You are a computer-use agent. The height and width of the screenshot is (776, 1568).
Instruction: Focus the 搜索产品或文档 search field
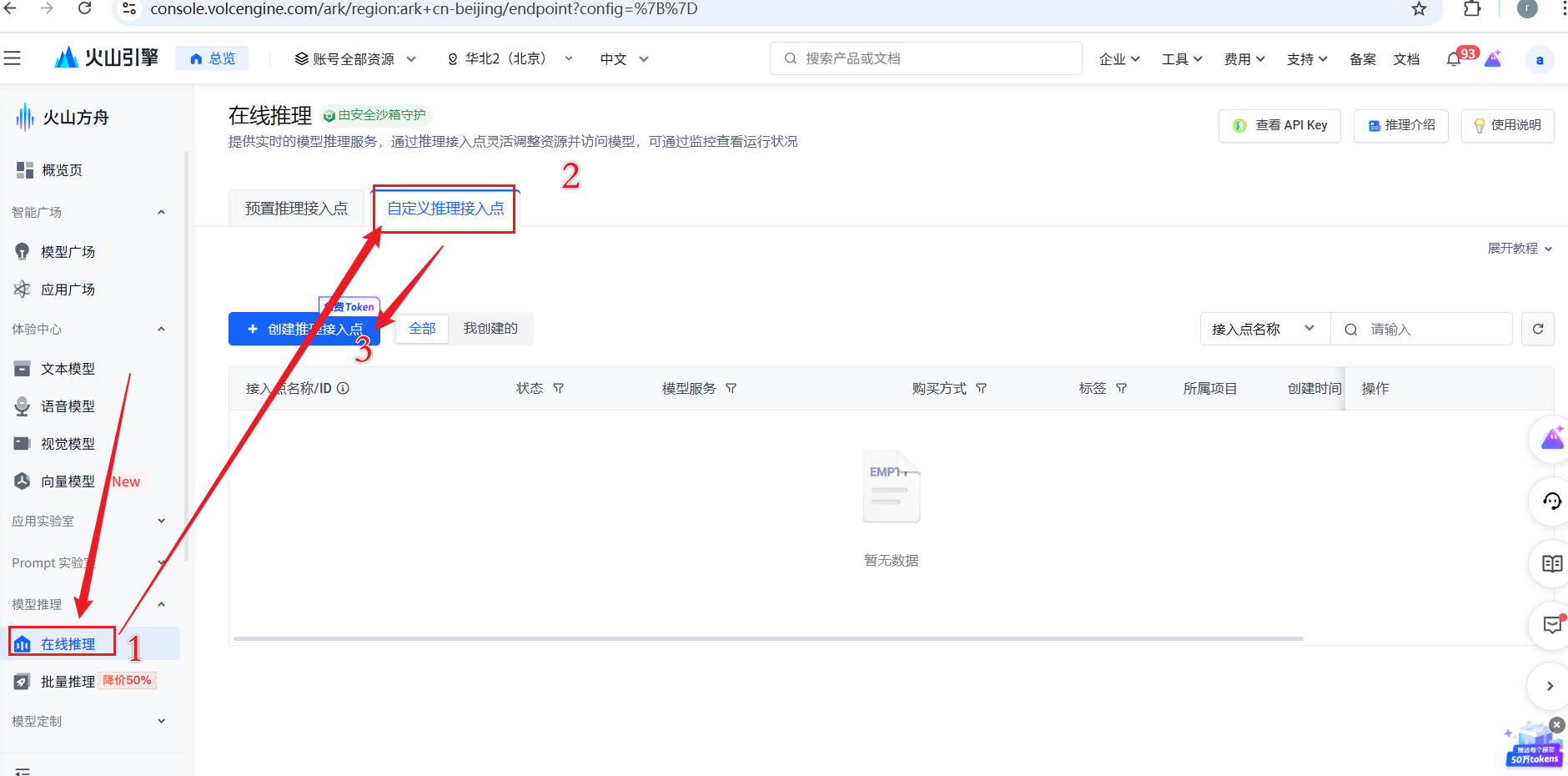click(x=926, y=58)
